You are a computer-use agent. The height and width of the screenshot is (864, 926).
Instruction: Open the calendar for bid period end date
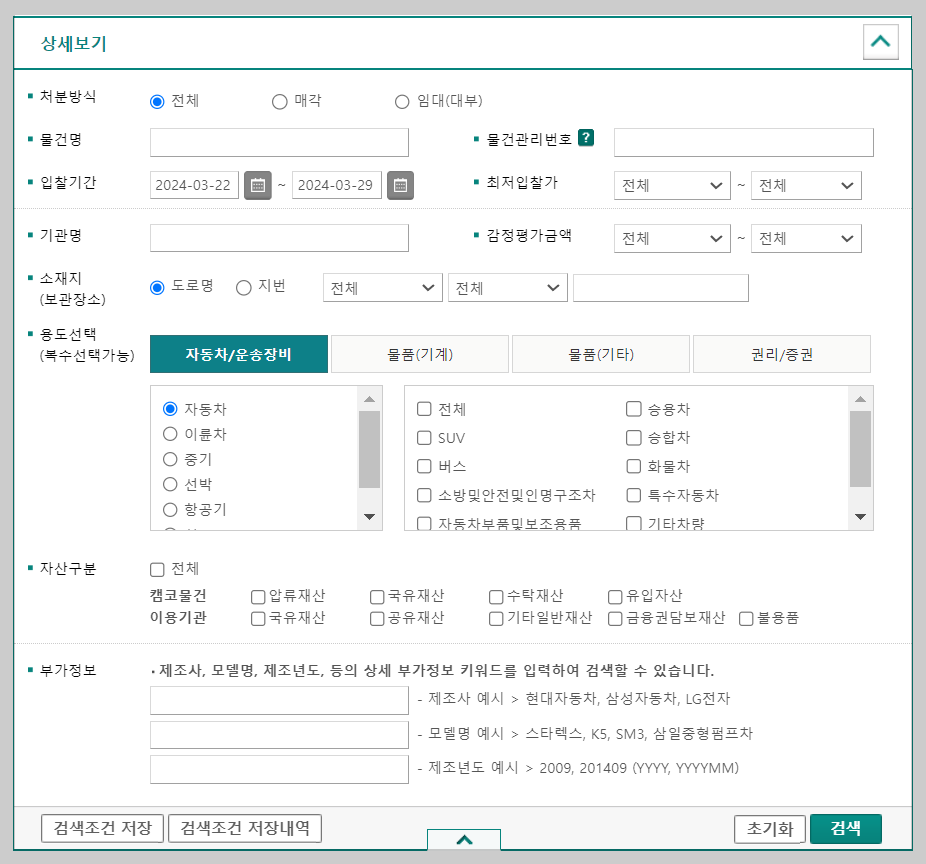coord(400,184)
